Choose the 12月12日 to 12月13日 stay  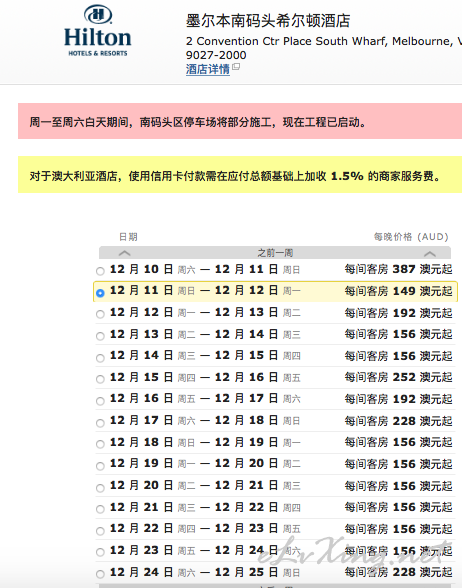pos(100,314)
